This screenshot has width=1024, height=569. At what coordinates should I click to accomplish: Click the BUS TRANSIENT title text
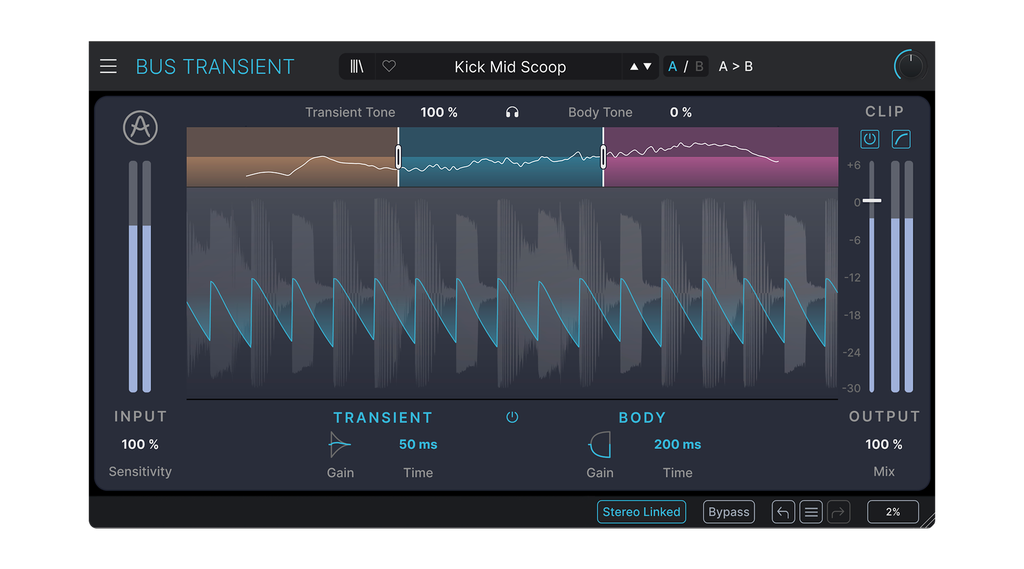(x=215, y=67)
